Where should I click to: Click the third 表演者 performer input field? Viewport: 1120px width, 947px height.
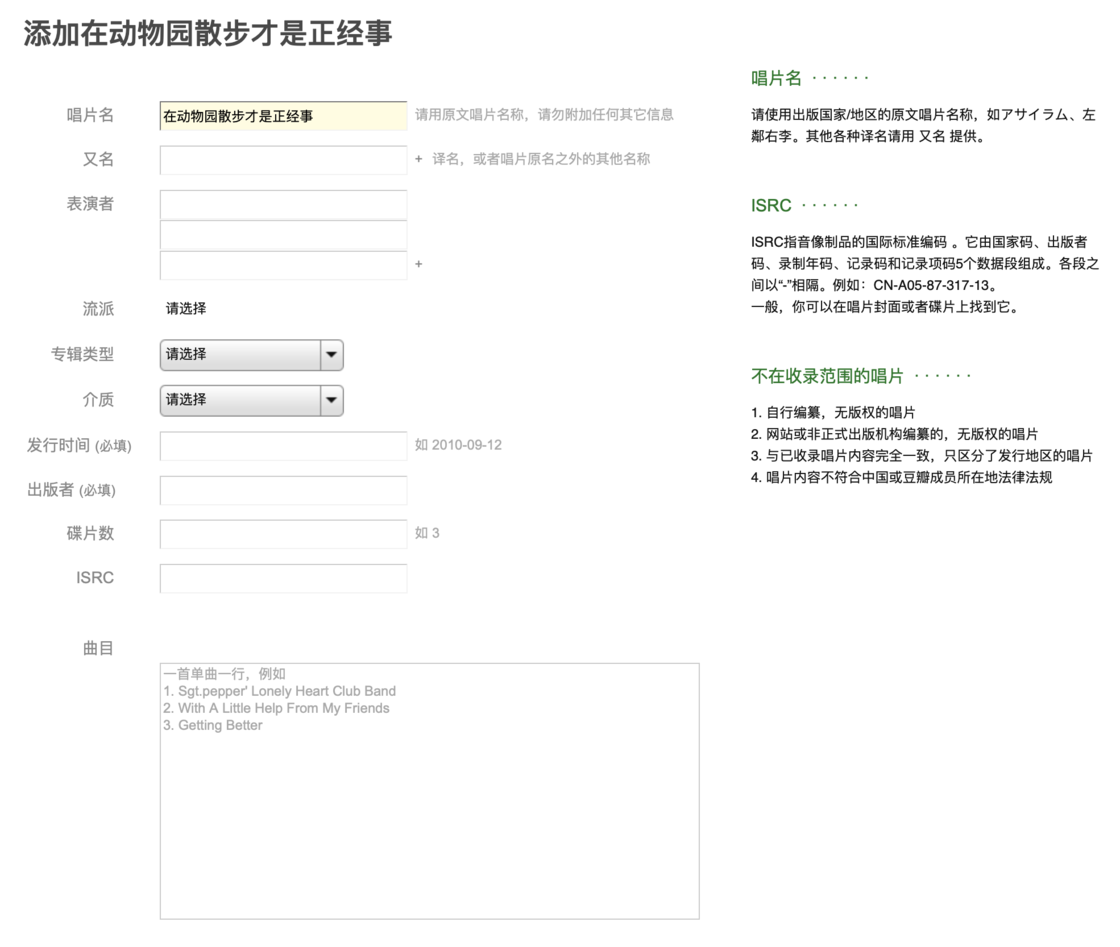point(284,265)
